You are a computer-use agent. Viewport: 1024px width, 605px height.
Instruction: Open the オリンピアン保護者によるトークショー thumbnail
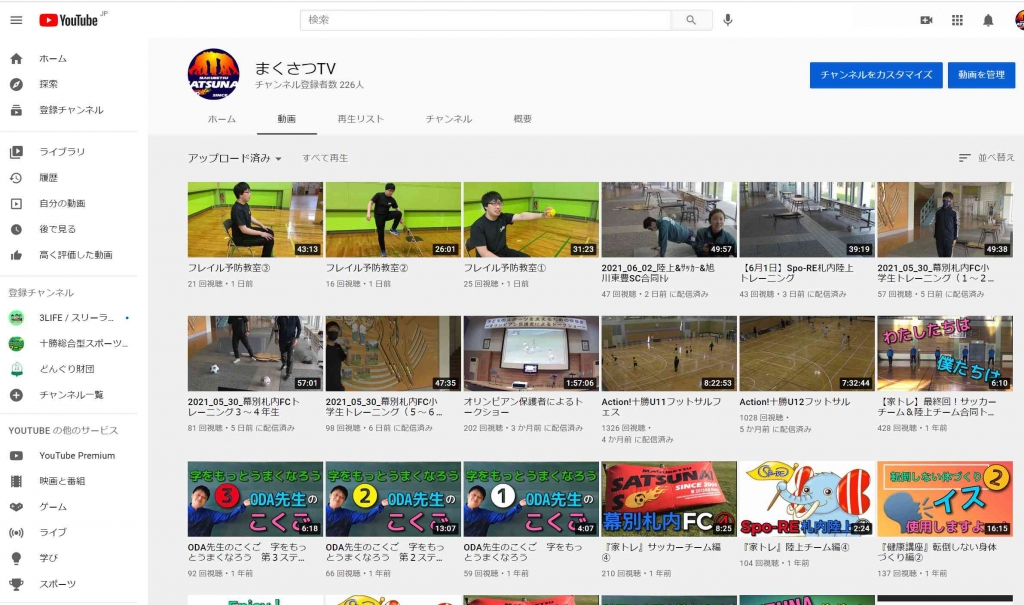pos(531,353)
